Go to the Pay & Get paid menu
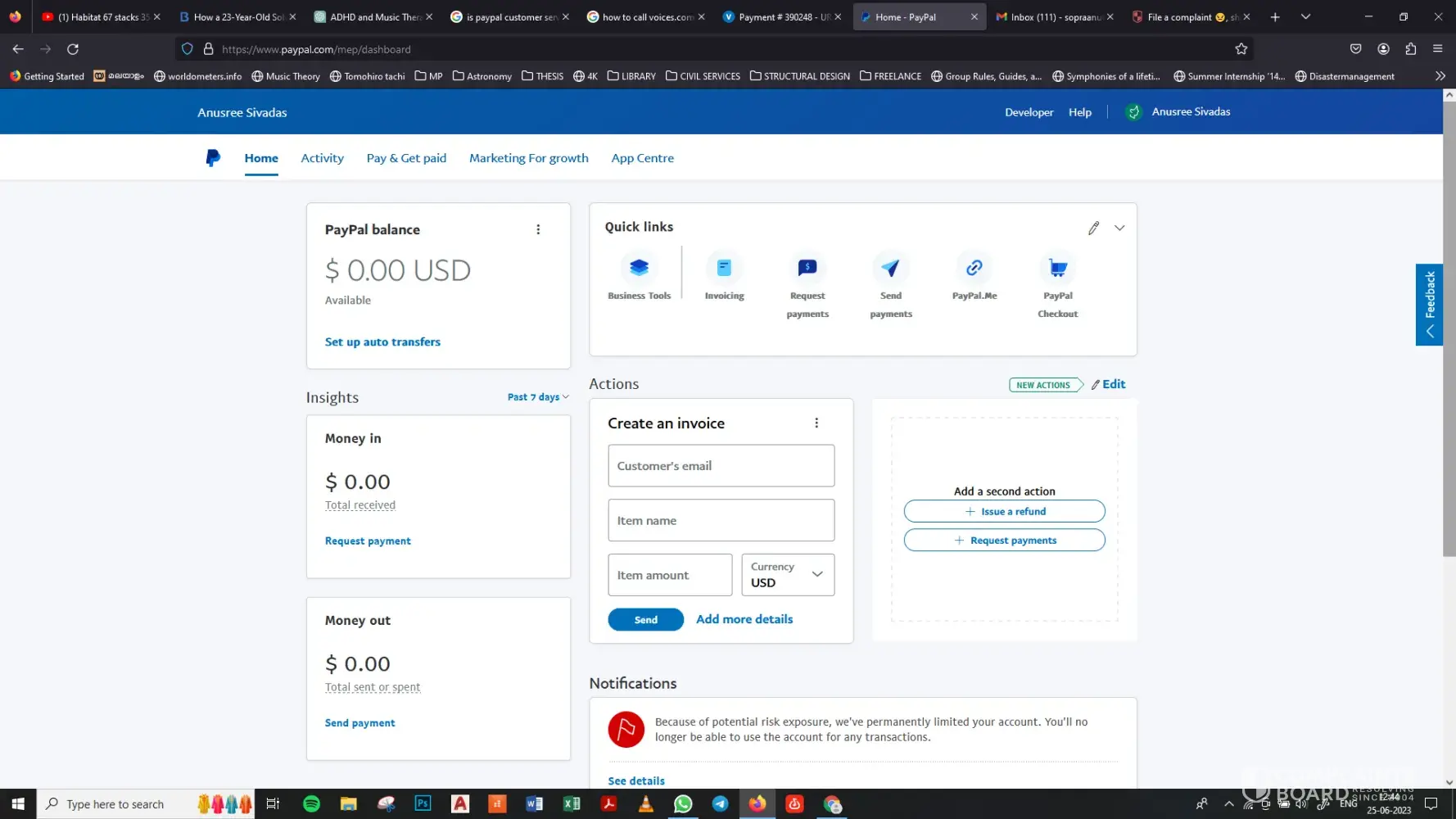 (x=406, y=158)
